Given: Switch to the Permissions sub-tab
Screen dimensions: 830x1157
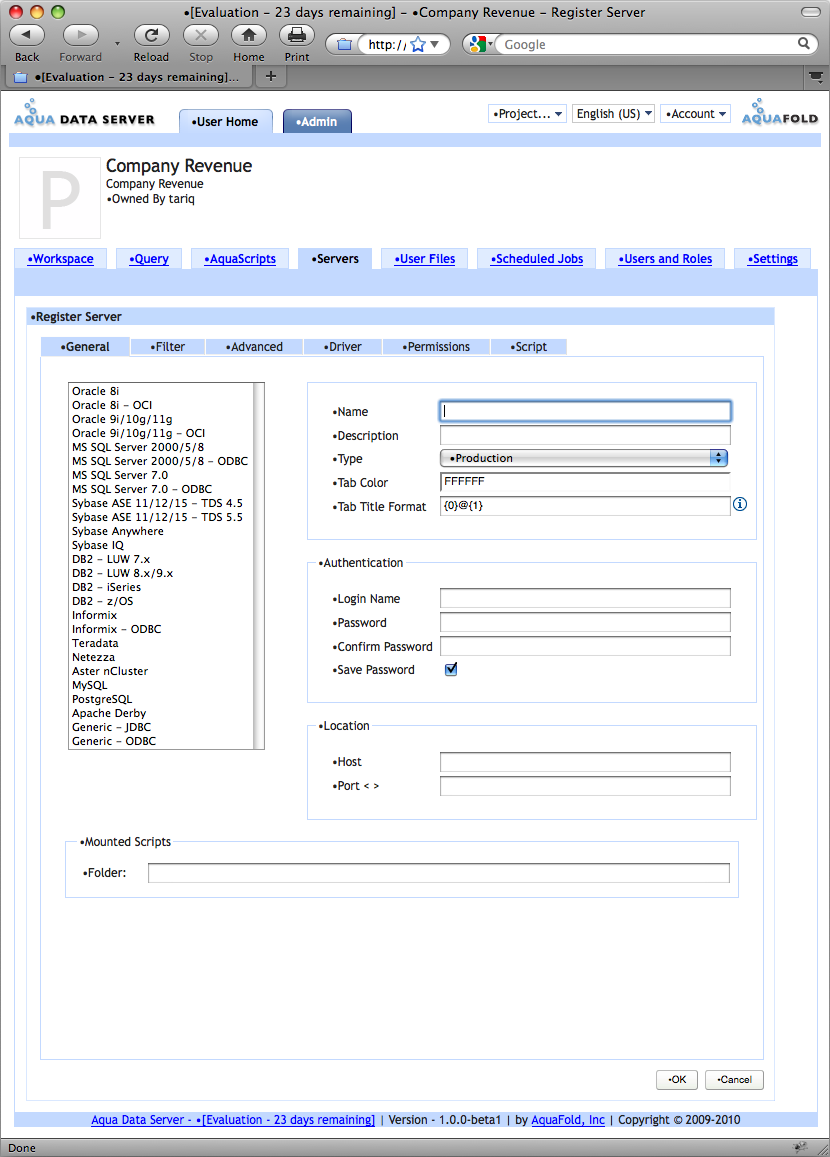Looking at the screenshot, I should point(437,347).
